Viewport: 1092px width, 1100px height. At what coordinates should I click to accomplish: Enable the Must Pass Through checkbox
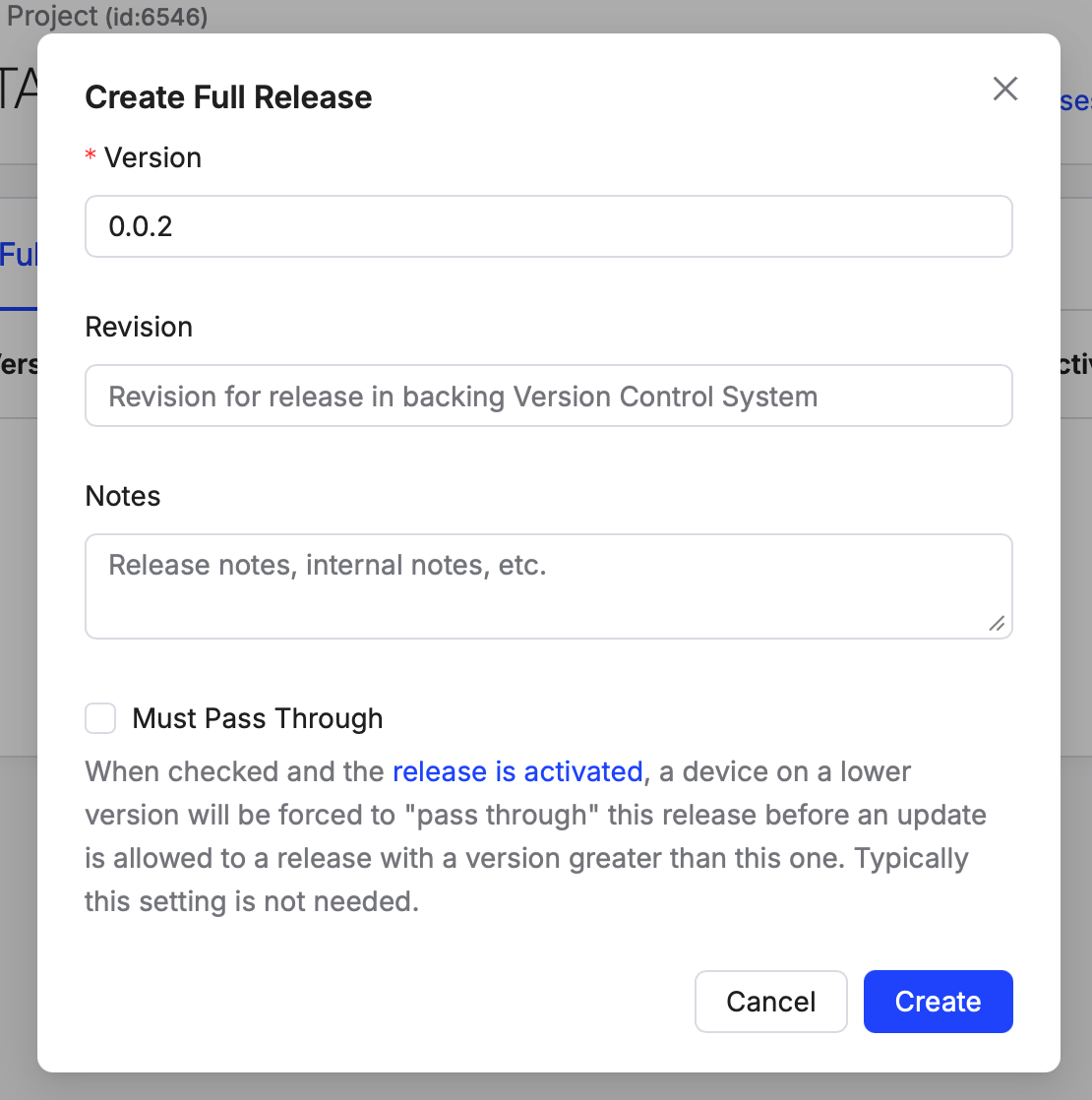pyautogui.click(x=100, y=718)
